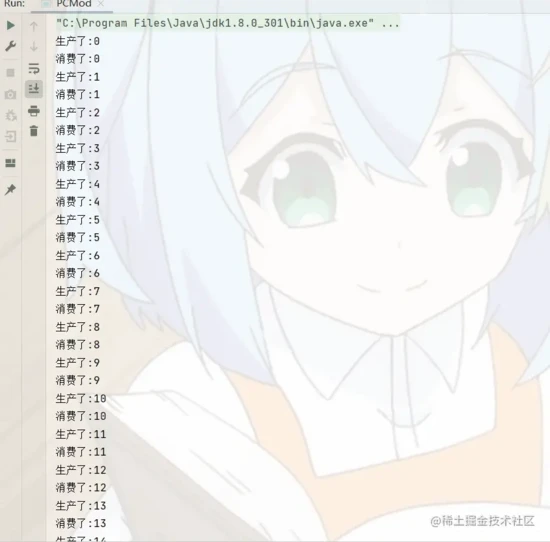
Task: Click output line 生产了:1
Action: coord(78,77)
